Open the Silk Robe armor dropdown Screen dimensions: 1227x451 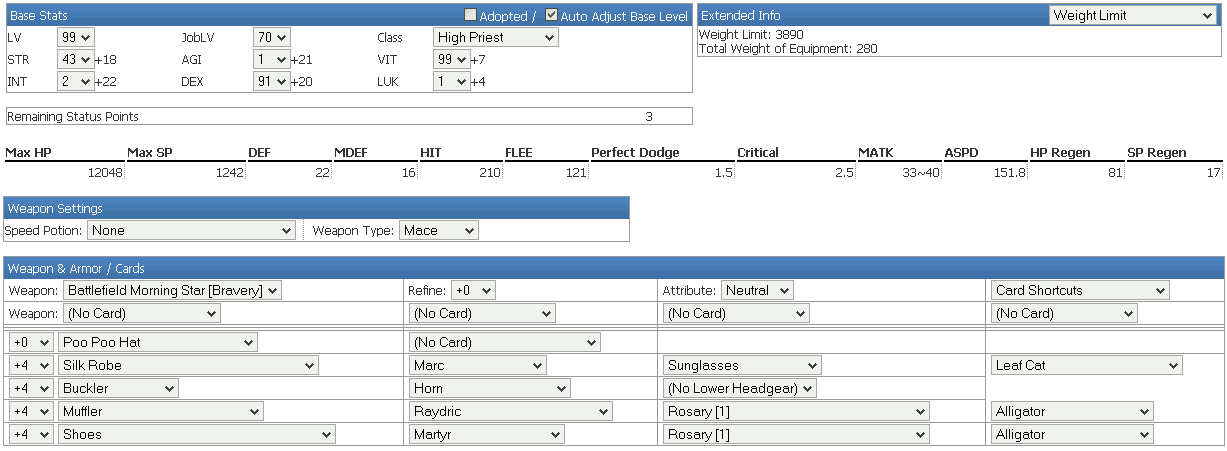click(x=188, y=365)
